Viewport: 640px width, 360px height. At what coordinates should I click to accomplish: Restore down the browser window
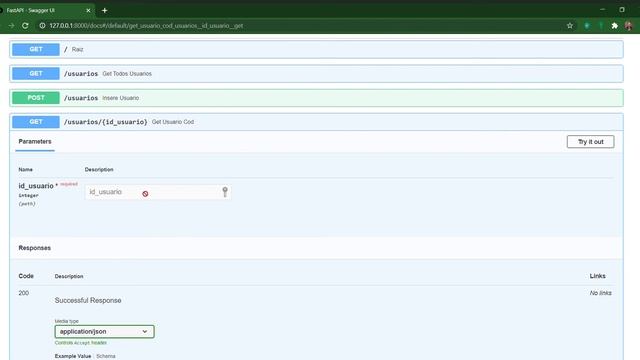(622, 9)
